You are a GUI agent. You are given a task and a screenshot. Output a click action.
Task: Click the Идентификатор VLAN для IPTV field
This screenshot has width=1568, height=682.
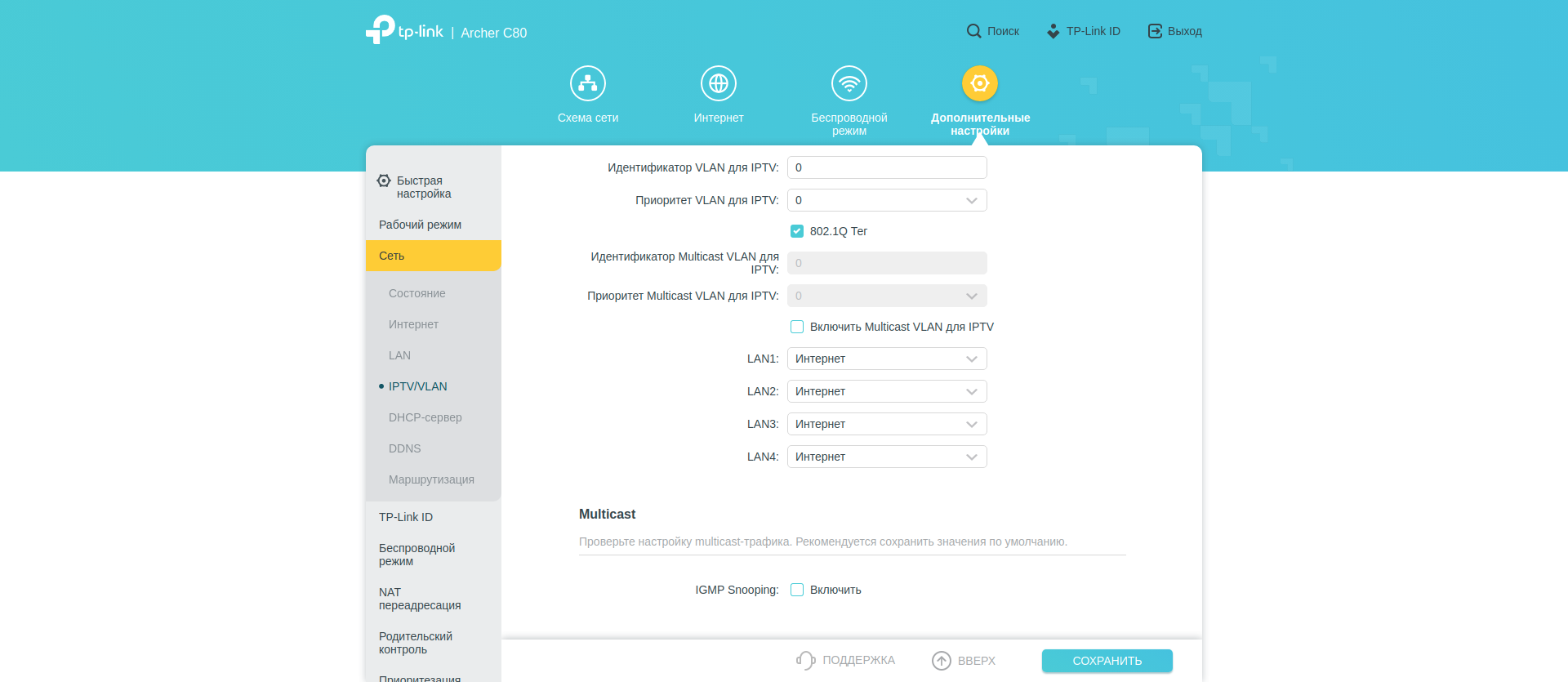point(887,167)
